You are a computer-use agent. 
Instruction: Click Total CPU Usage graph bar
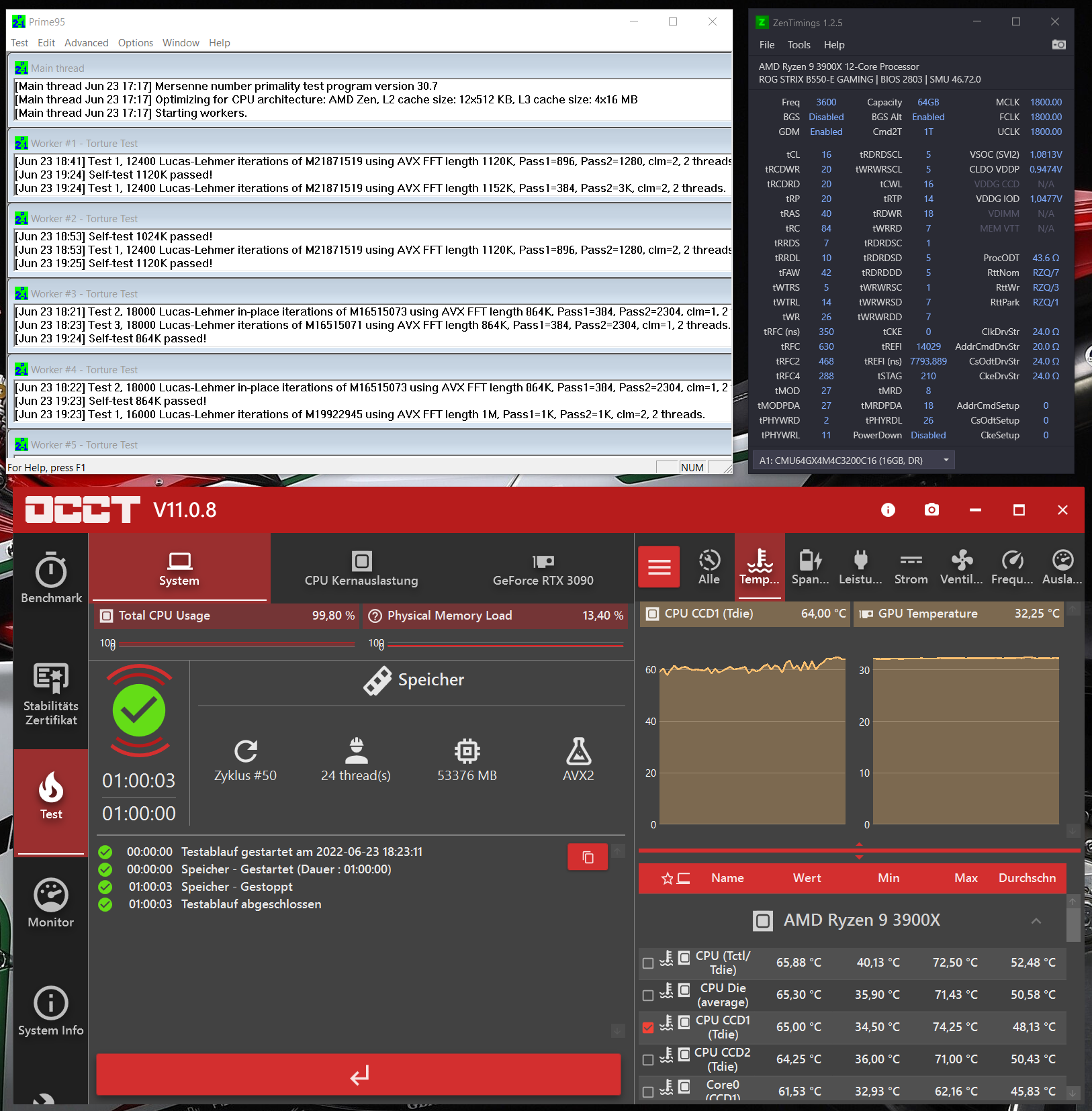pos(236,644)
